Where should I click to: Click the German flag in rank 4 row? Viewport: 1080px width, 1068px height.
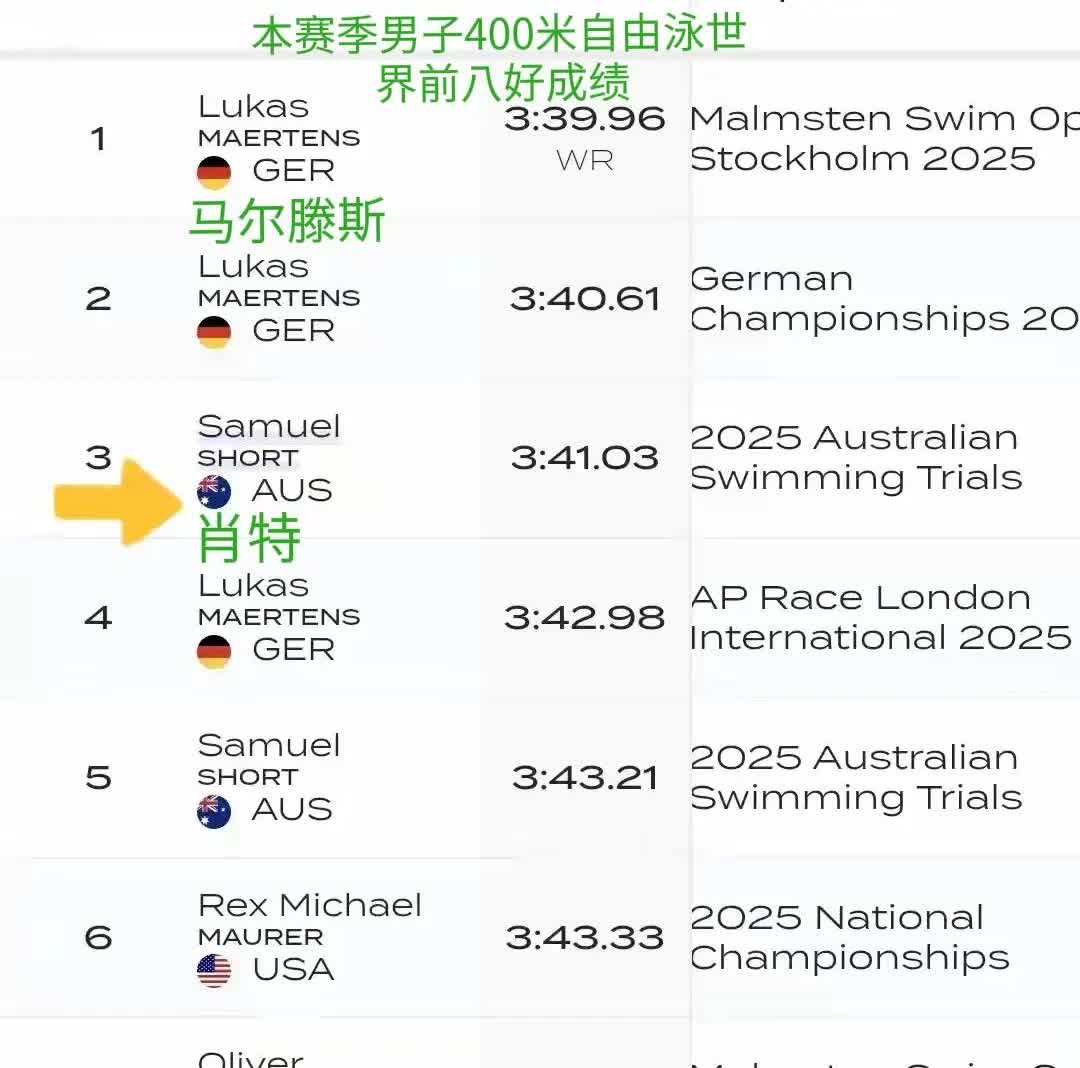pos(214,651)
